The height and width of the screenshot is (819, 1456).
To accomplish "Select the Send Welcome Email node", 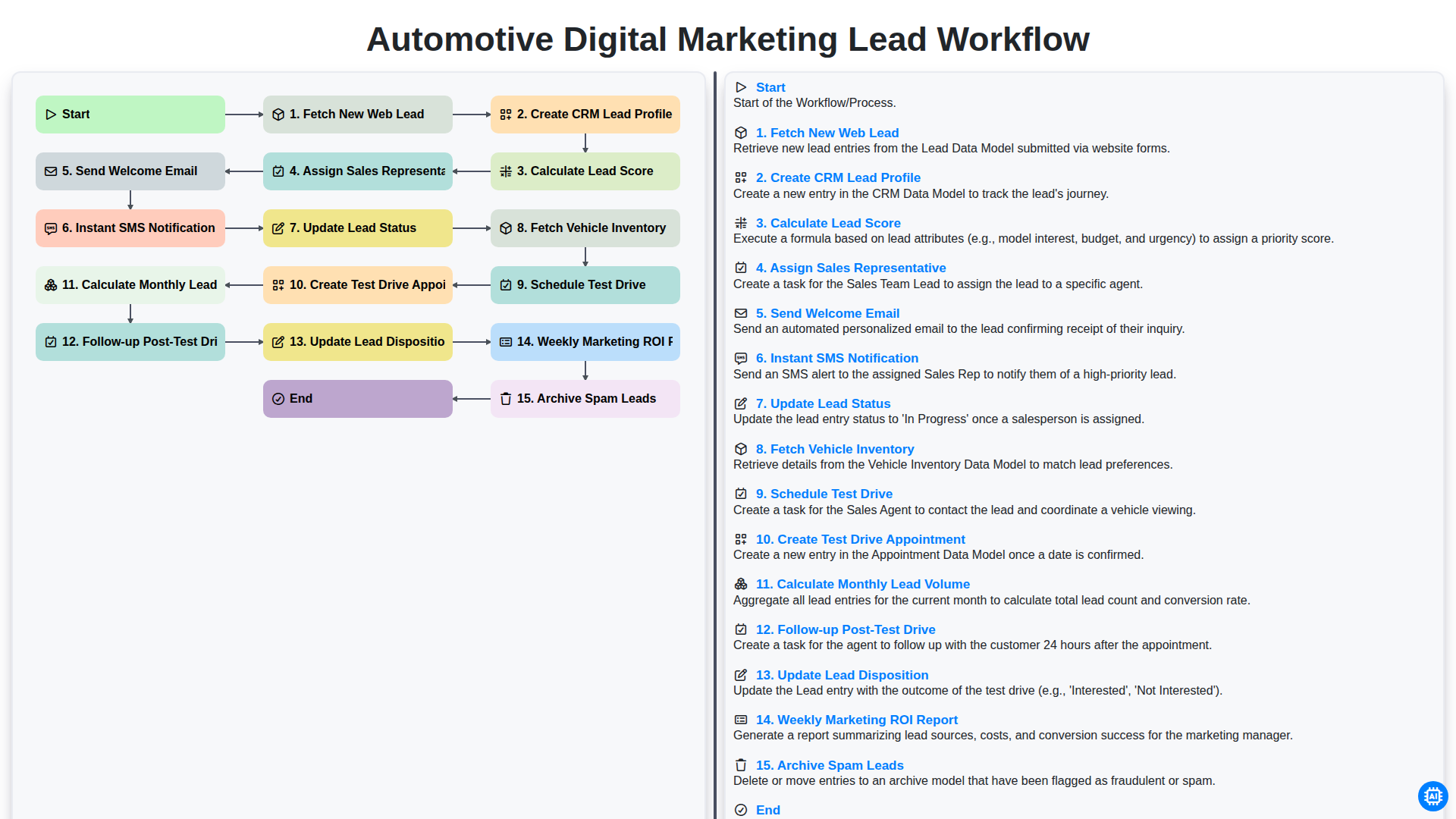I will 130,171.
